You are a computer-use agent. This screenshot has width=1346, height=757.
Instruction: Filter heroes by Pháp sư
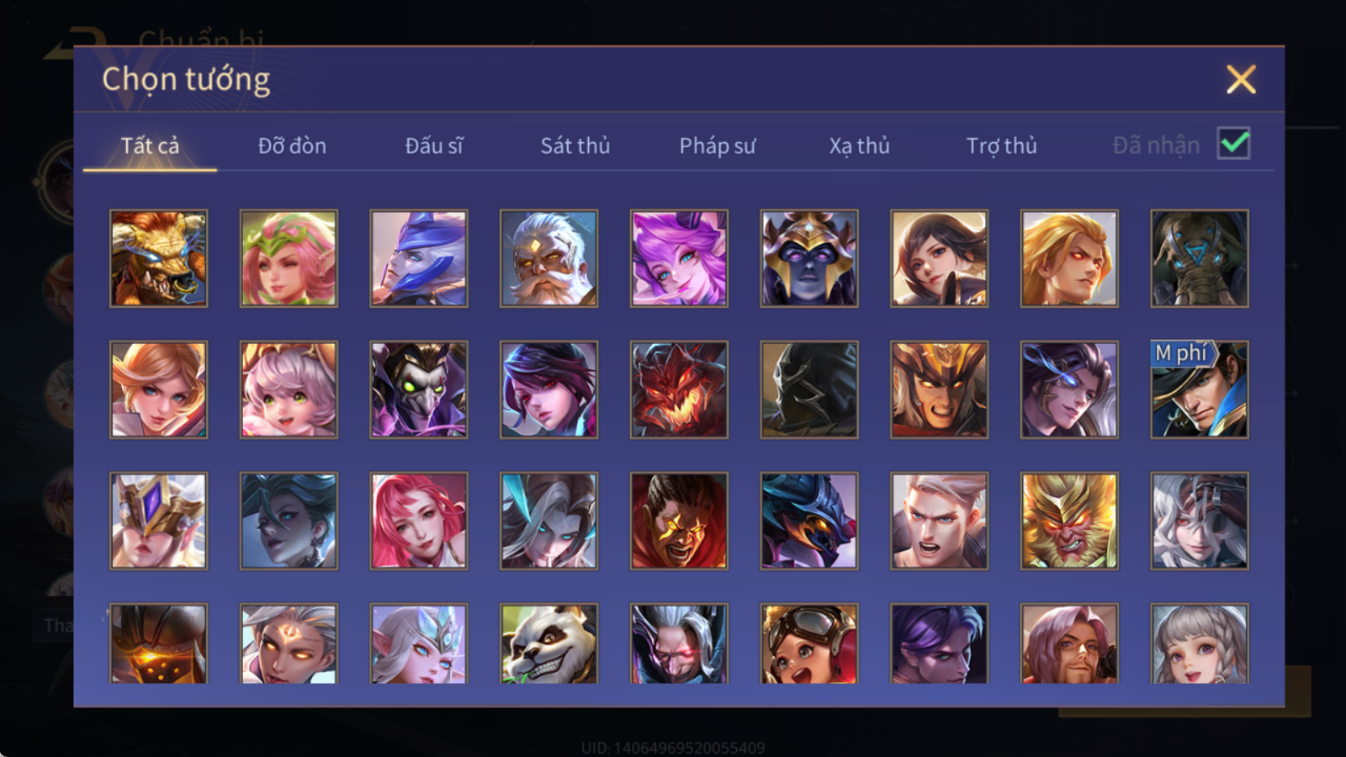pyautogui.click(x=717, y=146)
